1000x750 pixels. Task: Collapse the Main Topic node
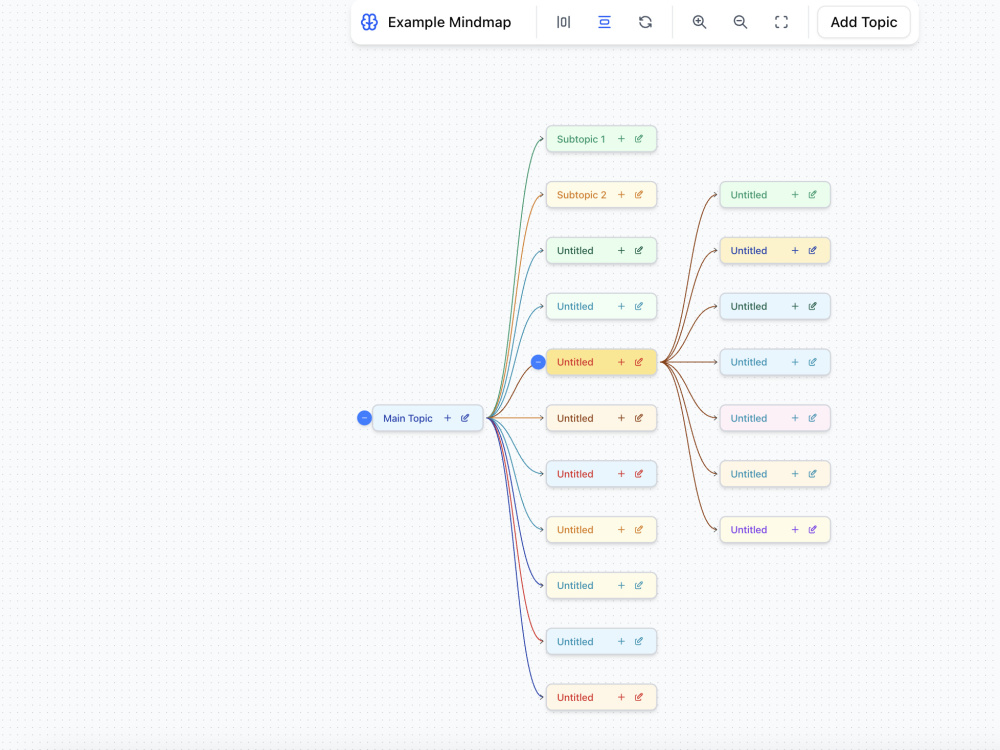point(364,418)
